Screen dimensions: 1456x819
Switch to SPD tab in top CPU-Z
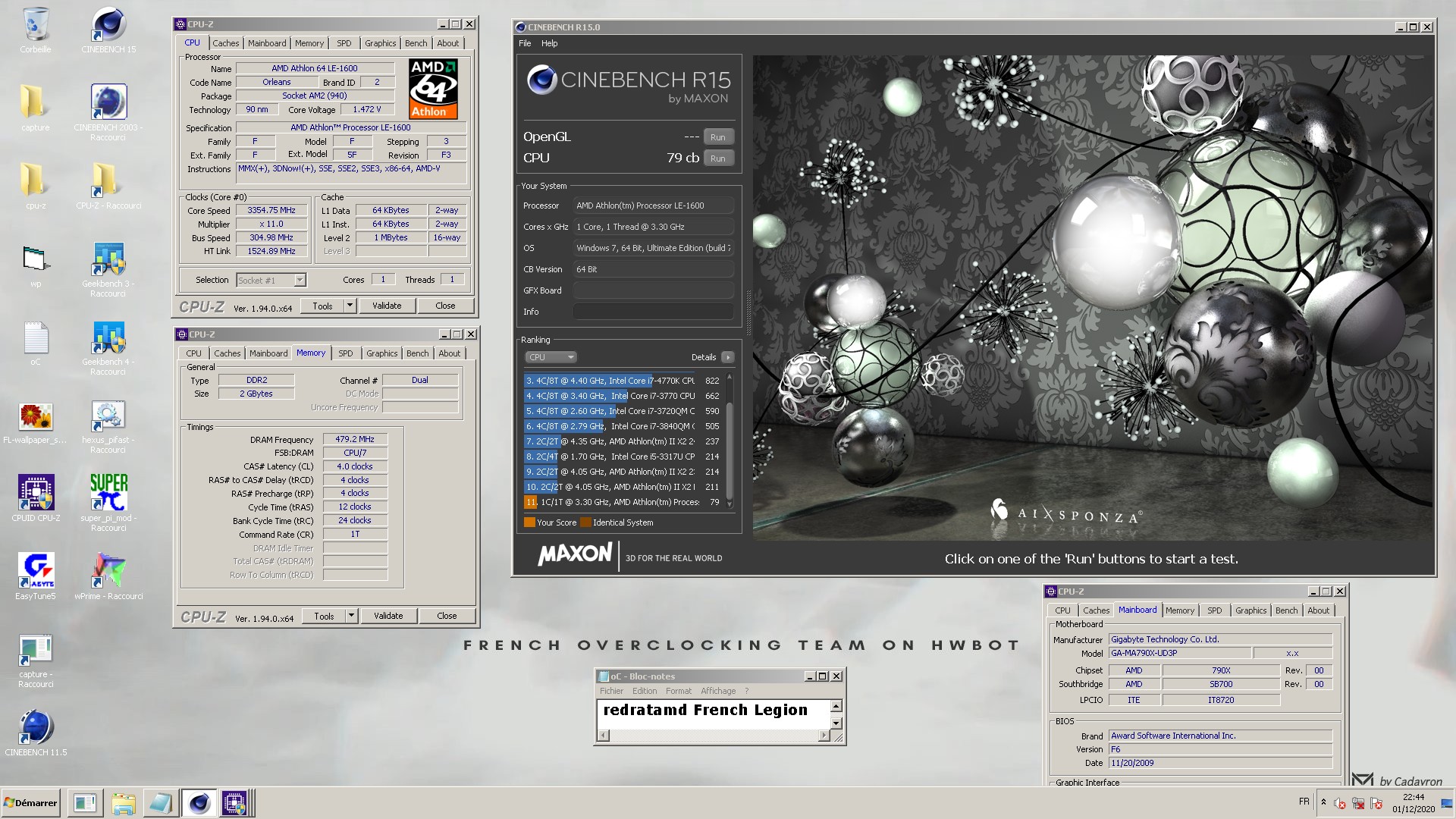click(x=344, y=43)
